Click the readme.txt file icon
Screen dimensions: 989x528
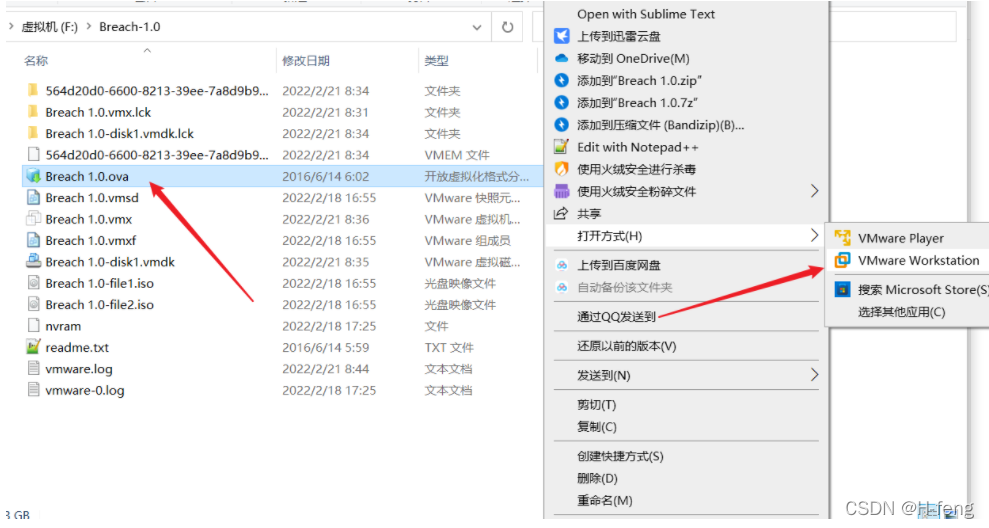(x=33, y=347)
